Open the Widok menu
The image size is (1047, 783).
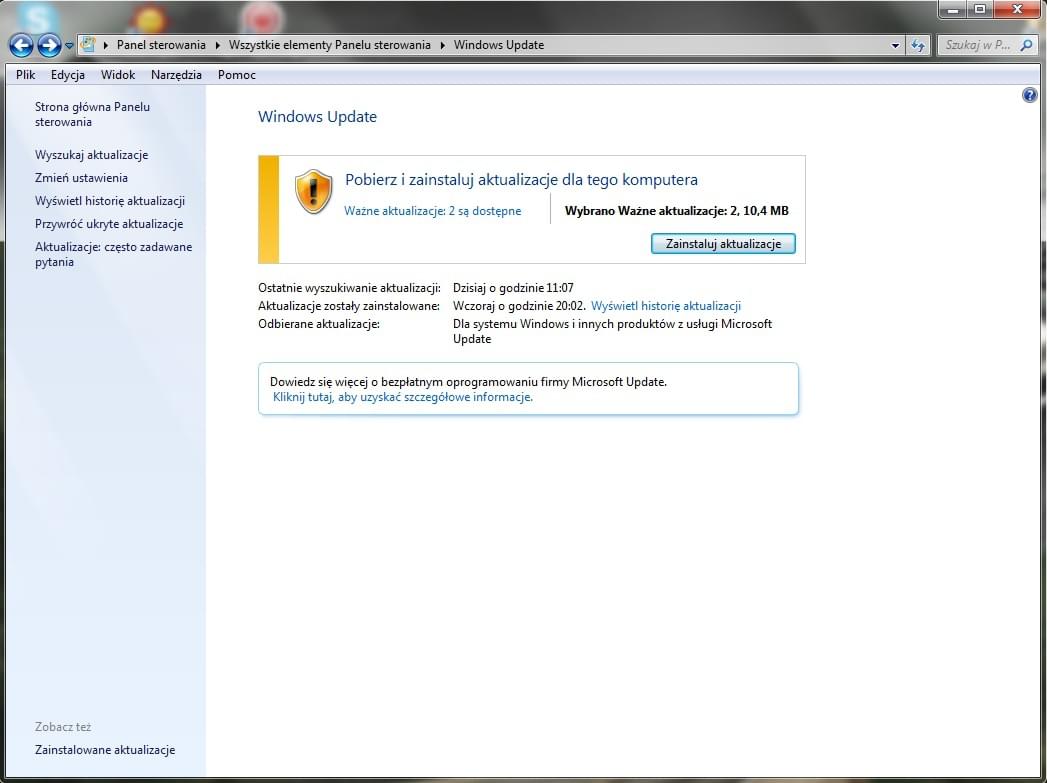coord(118,75)
